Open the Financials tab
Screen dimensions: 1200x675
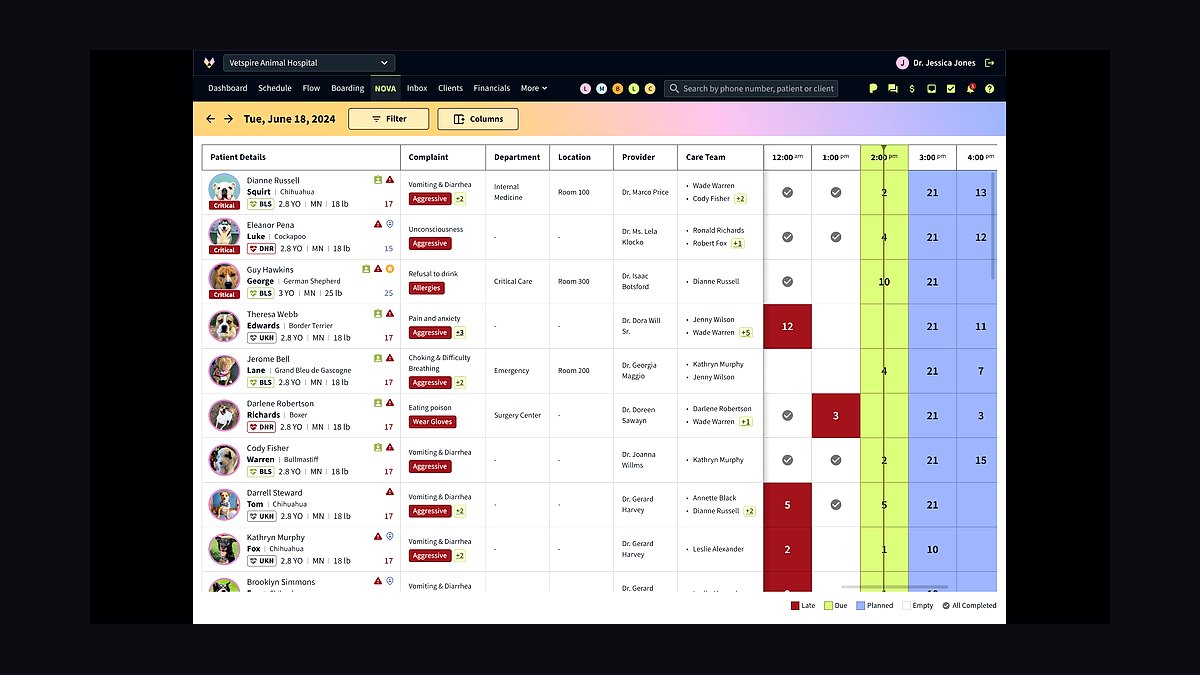[492, 88]
